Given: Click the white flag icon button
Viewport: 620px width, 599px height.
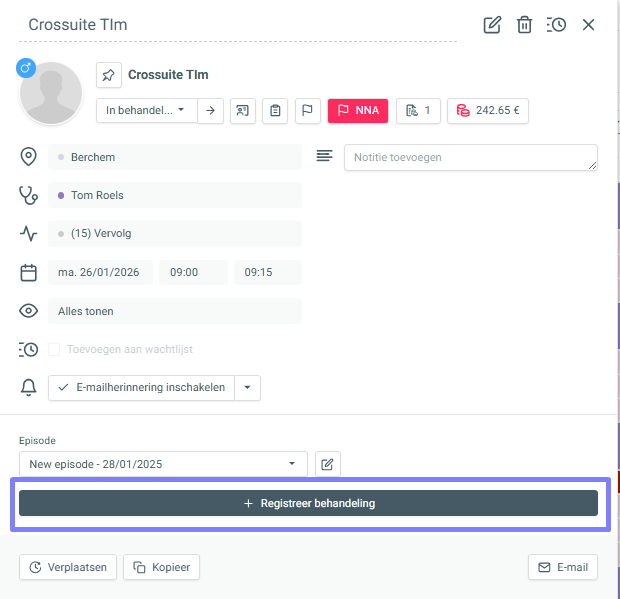Looking at the screenshot, I should click(x=307, y=110).
